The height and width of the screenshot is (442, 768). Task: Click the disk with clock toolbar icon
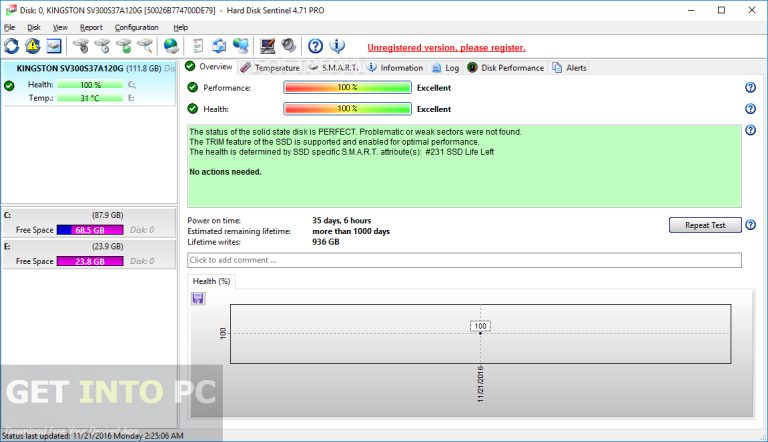point(102,46)
